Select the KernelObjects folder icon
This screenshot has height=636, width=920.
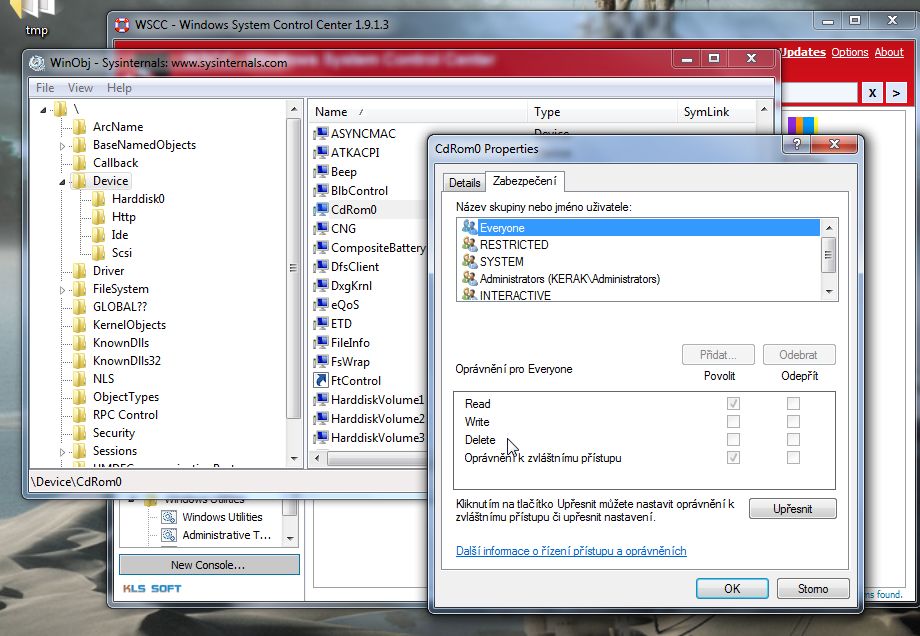pos(80,325)
